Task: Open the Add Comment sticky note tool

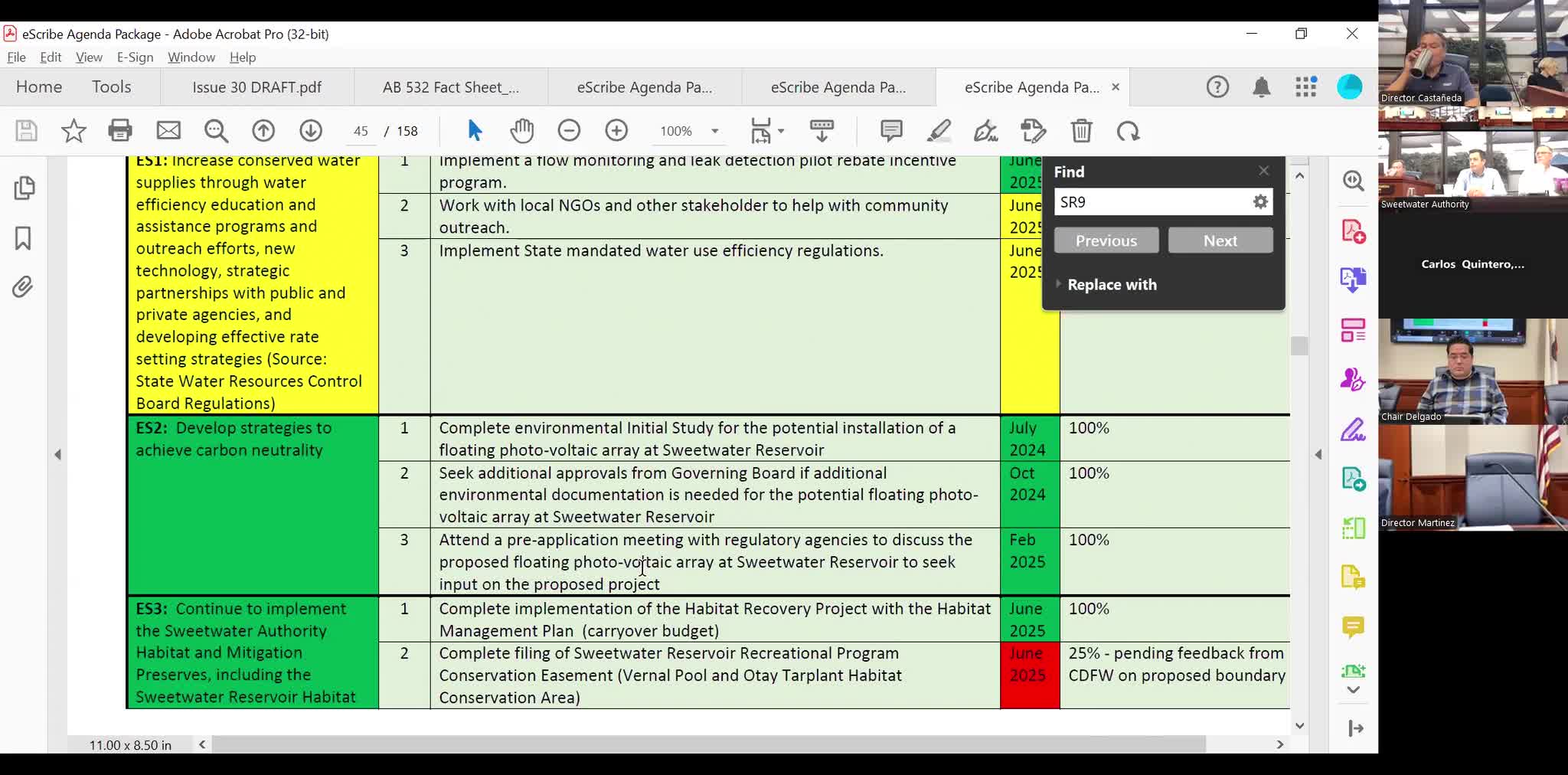Action: pos(891,131)
